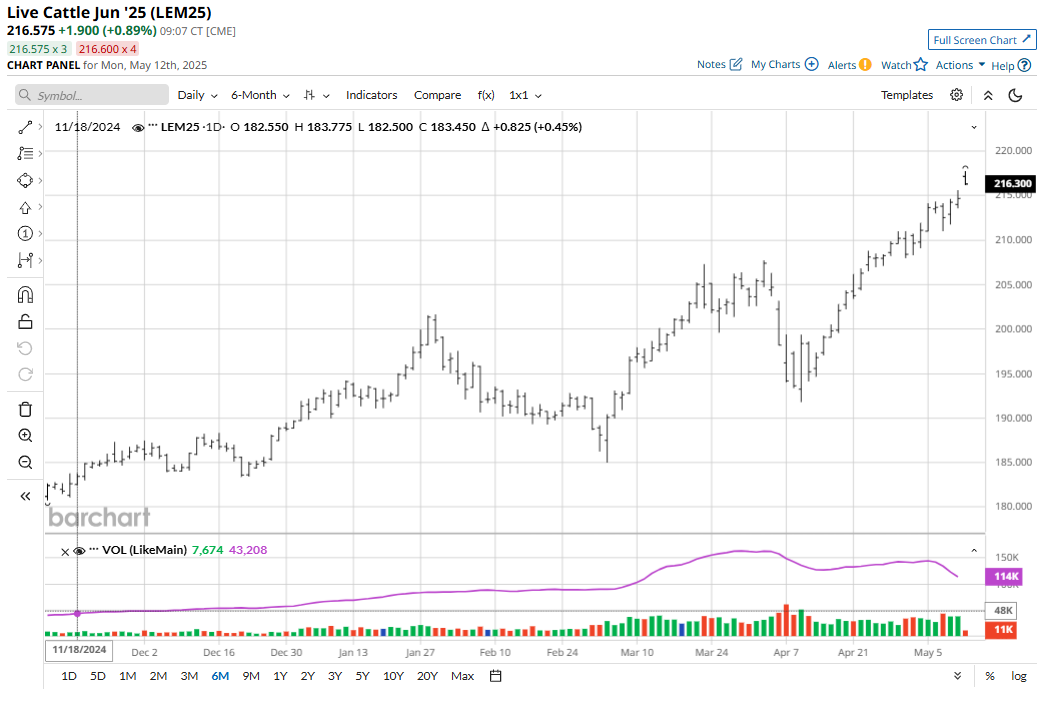
Task: Select the 5Y range tab
Action: point(362,676)
